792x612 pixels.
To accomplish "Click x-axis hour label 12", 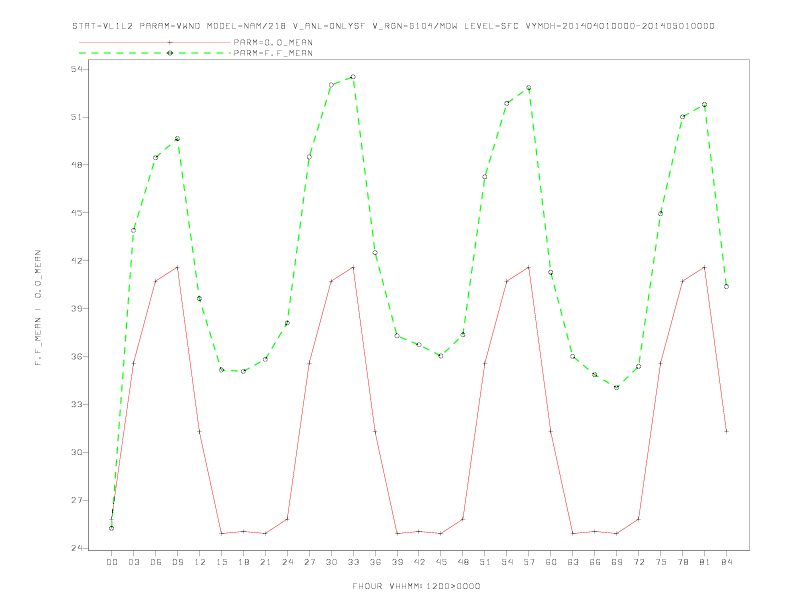I will point(200,562).
